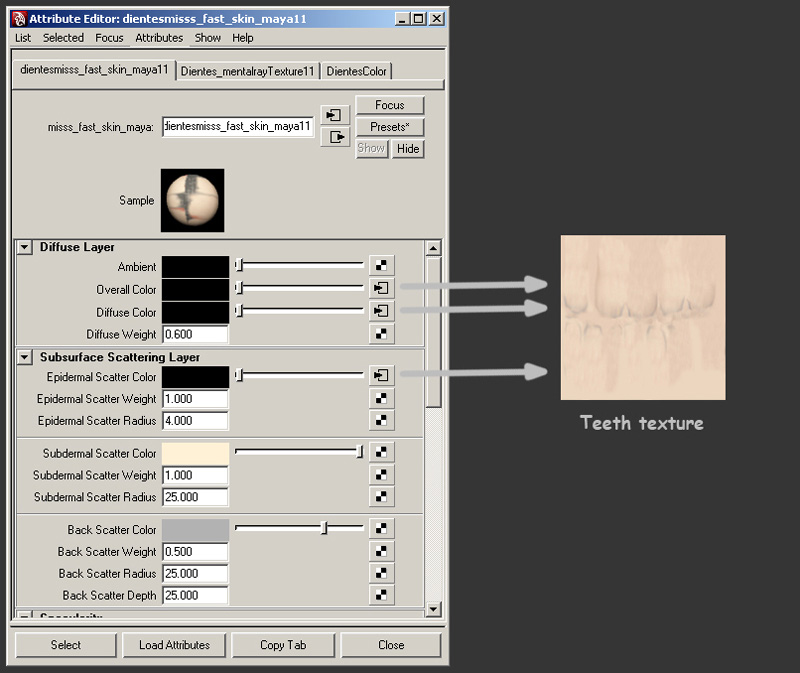The image size is (800, 673).
Task: Click the Focus button
Action: coord(390,105)
